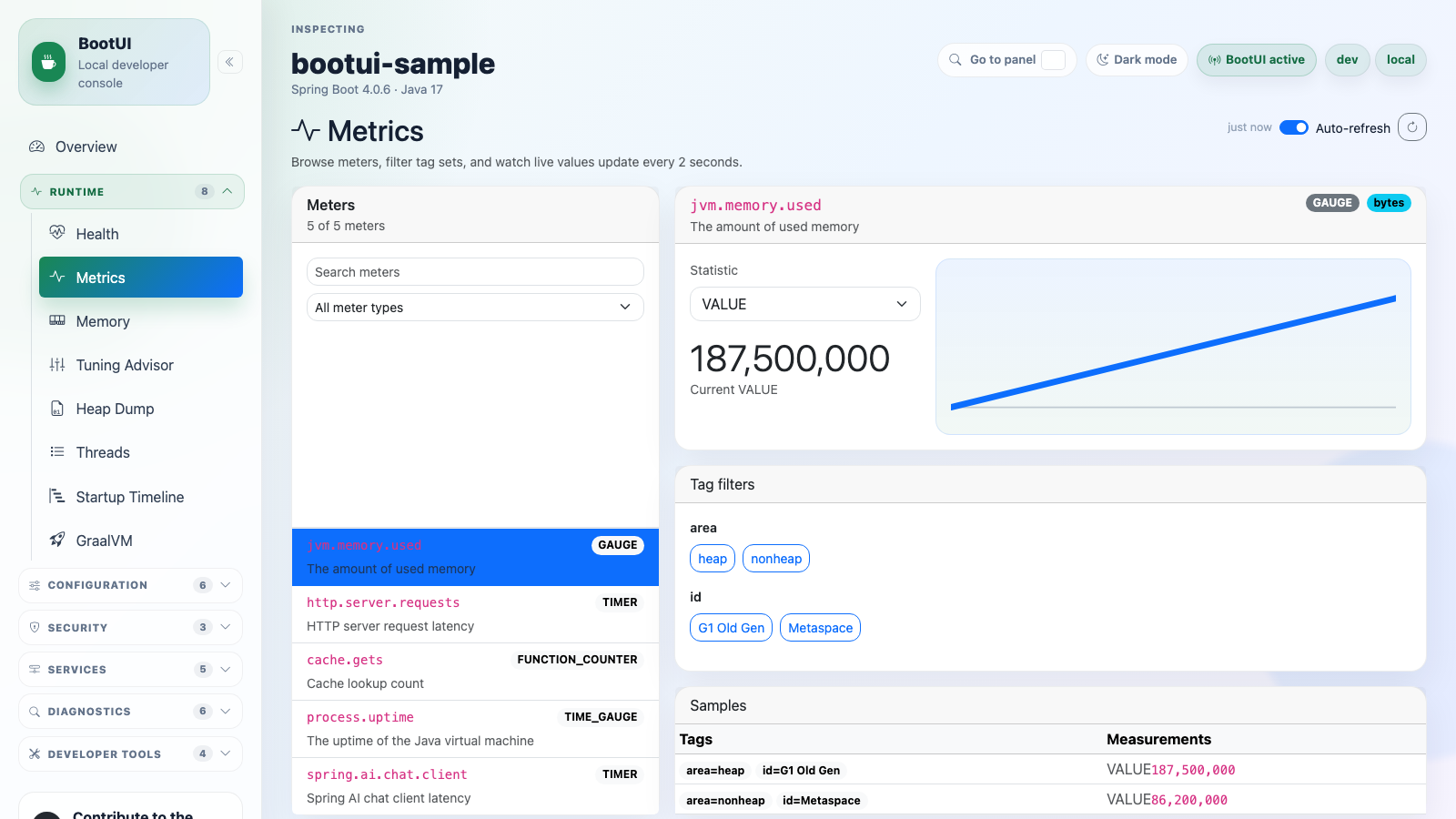Image resolution: width=1456 pixels, height=819 pixels.
Task: Click the Memory chip icon
Action: coord(57,320)
